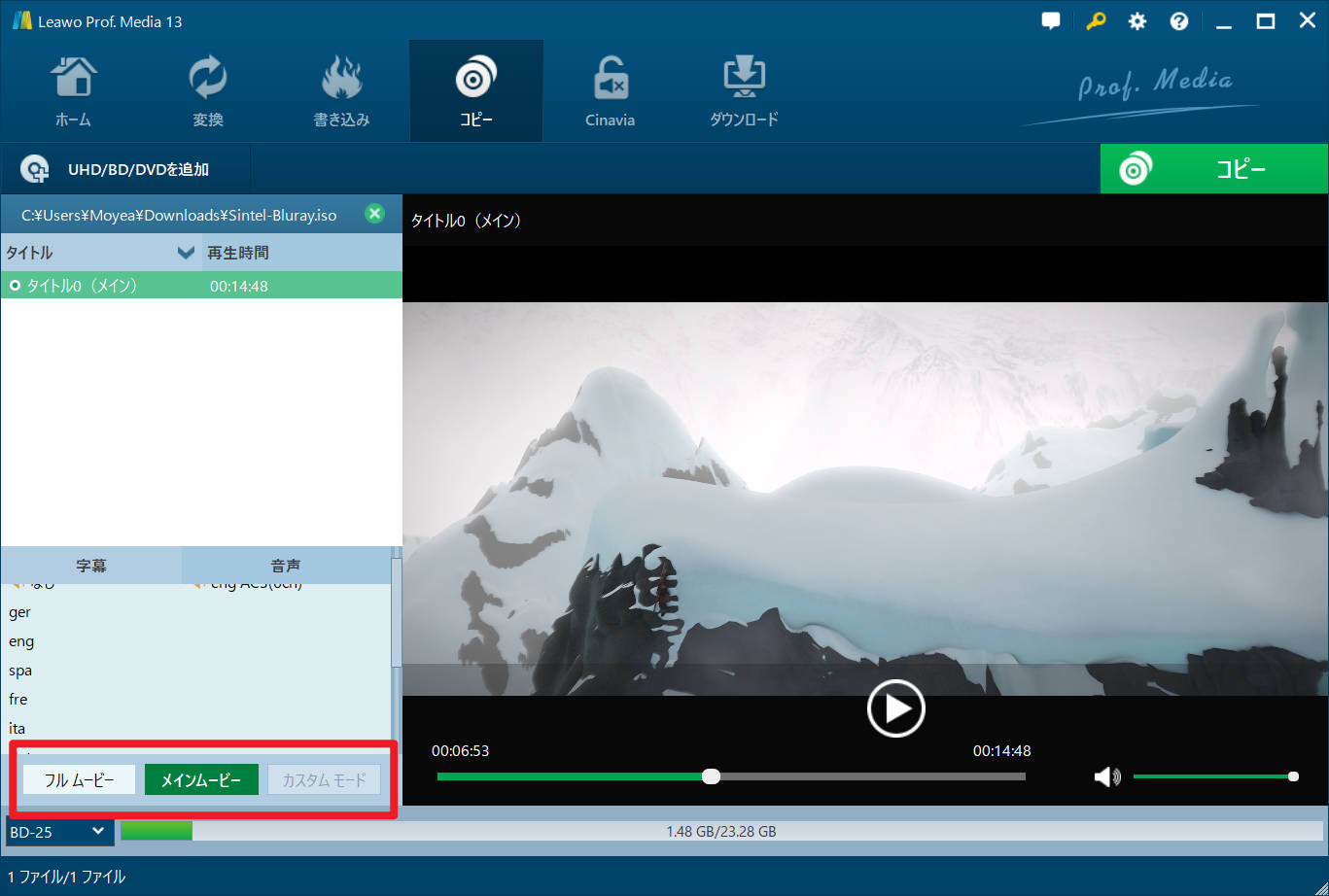Open the Cinavia removal module
Screen dimensions: 1329x896
[611, 92]
